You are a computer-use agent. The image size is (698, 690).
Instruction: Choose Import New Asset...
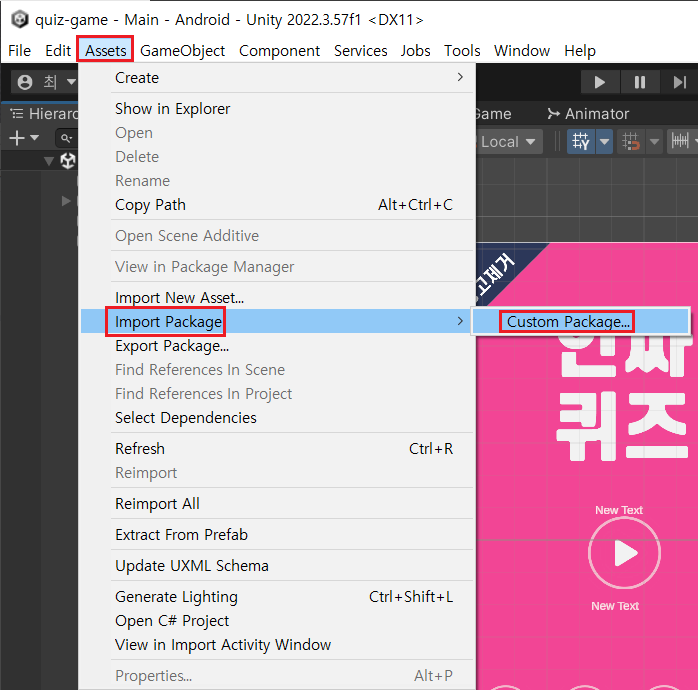pos(277,297)
